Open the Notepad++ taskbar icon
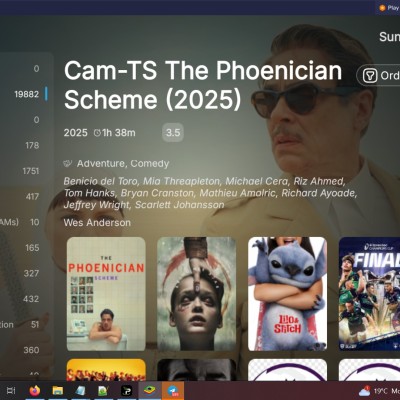 point(103,390)
